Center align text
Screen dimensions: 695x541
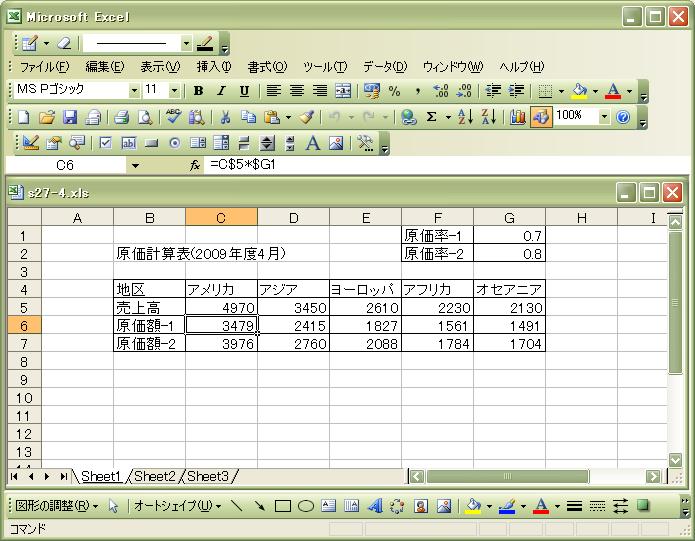click(x=297, y=91)
